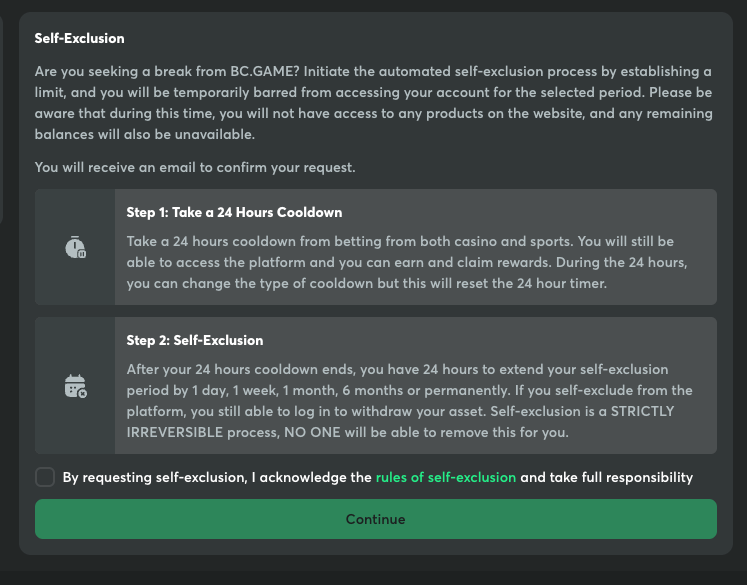Click the calendar exclusion icon in Step 2
The image size is (747, 585).
[75, 386]
